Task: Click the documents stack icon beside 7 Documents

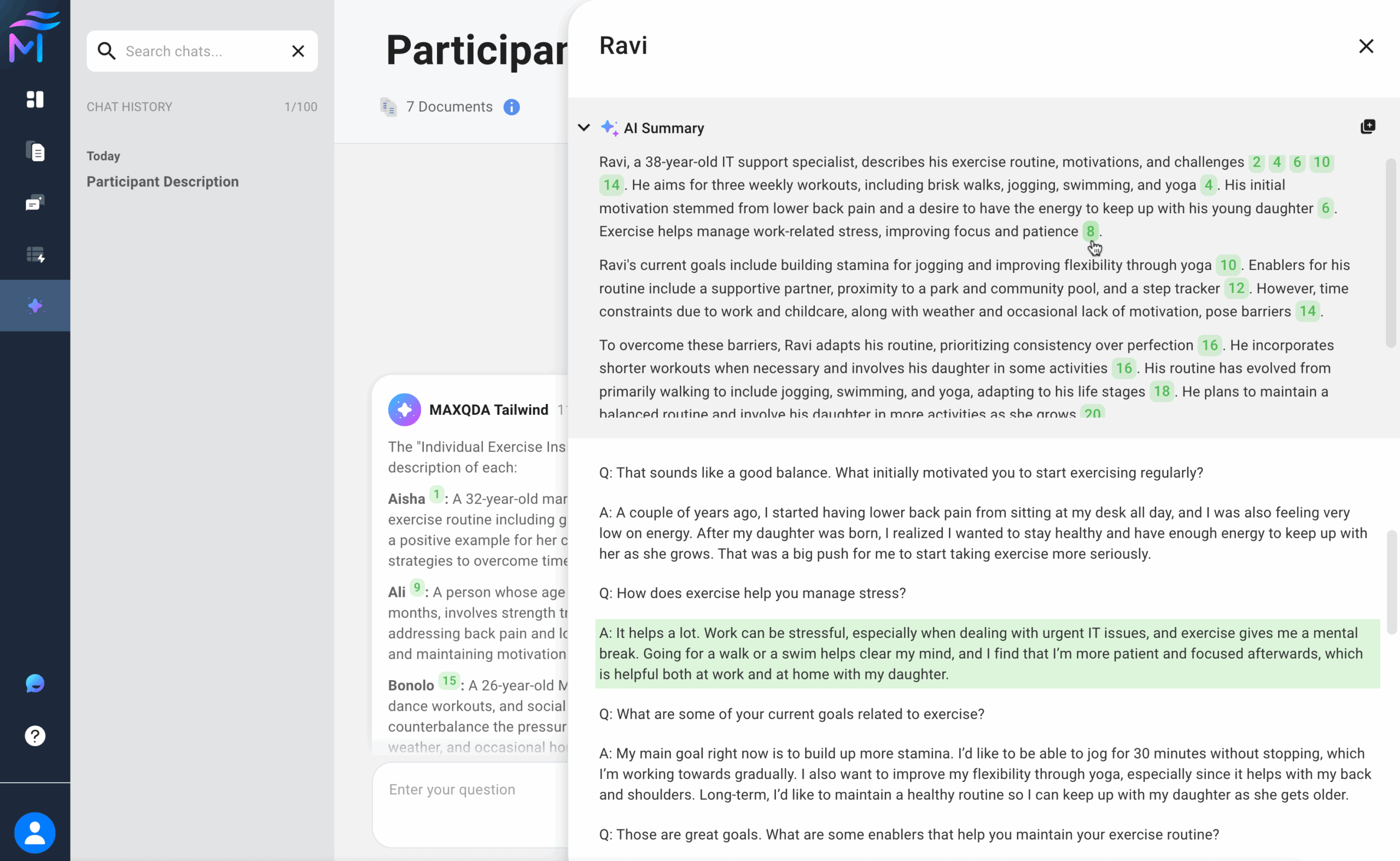Action: (388, 107)
